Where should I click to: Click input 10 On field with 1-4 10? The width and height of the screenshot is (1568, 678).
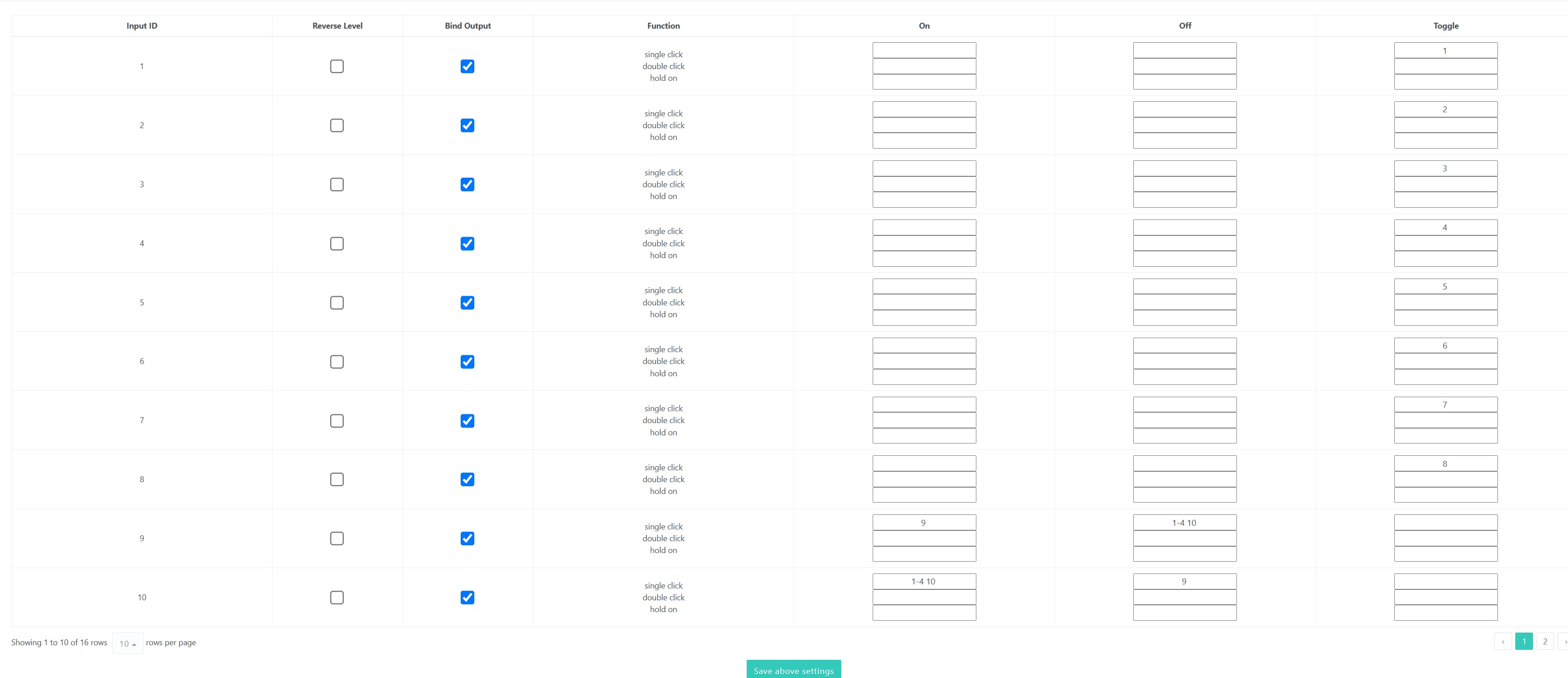click(924, 582)
